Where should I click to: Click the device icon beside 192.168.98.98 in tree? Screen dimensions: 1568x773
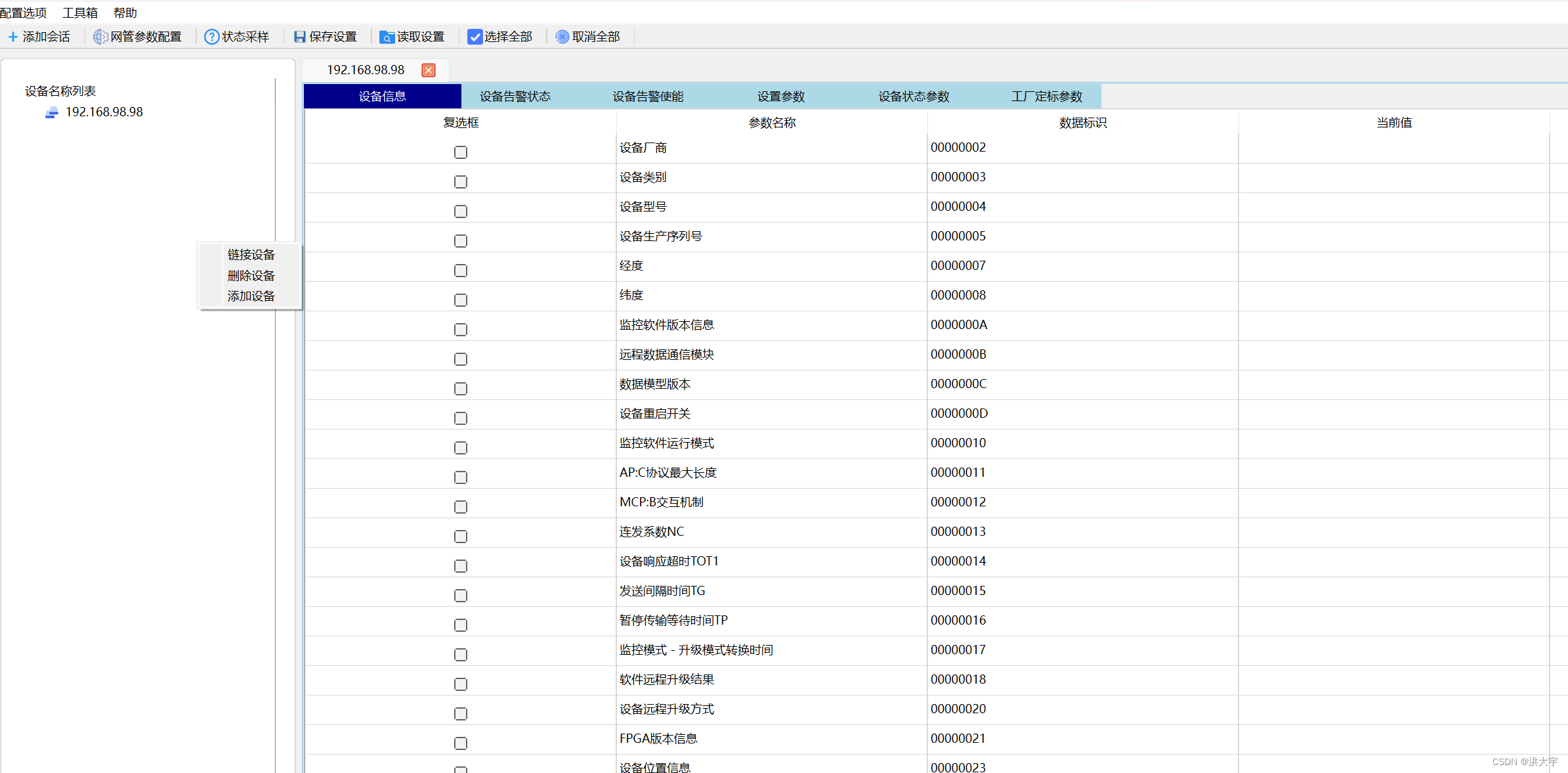52,113
